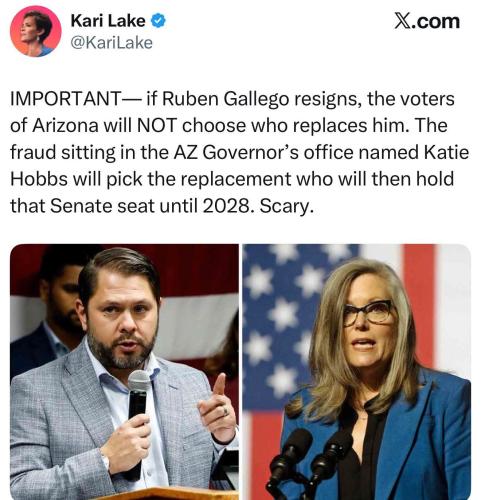Click the ".com" text of X.com

click(436, 21)
